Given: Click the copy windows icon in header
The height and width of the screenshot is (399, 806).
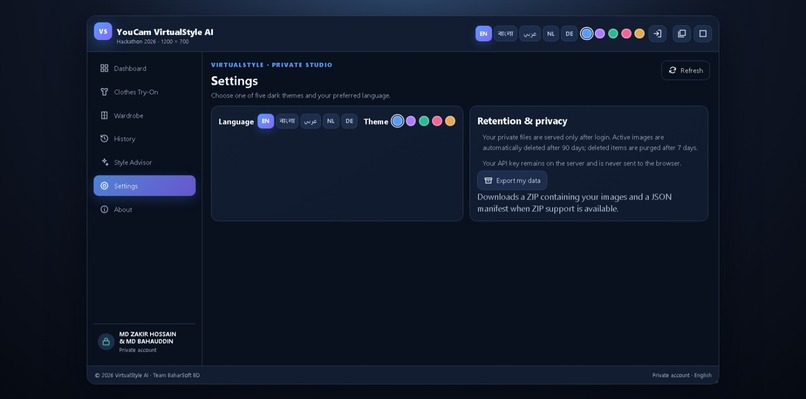Looking at the screenshot, I should click(x=682, y=33).
